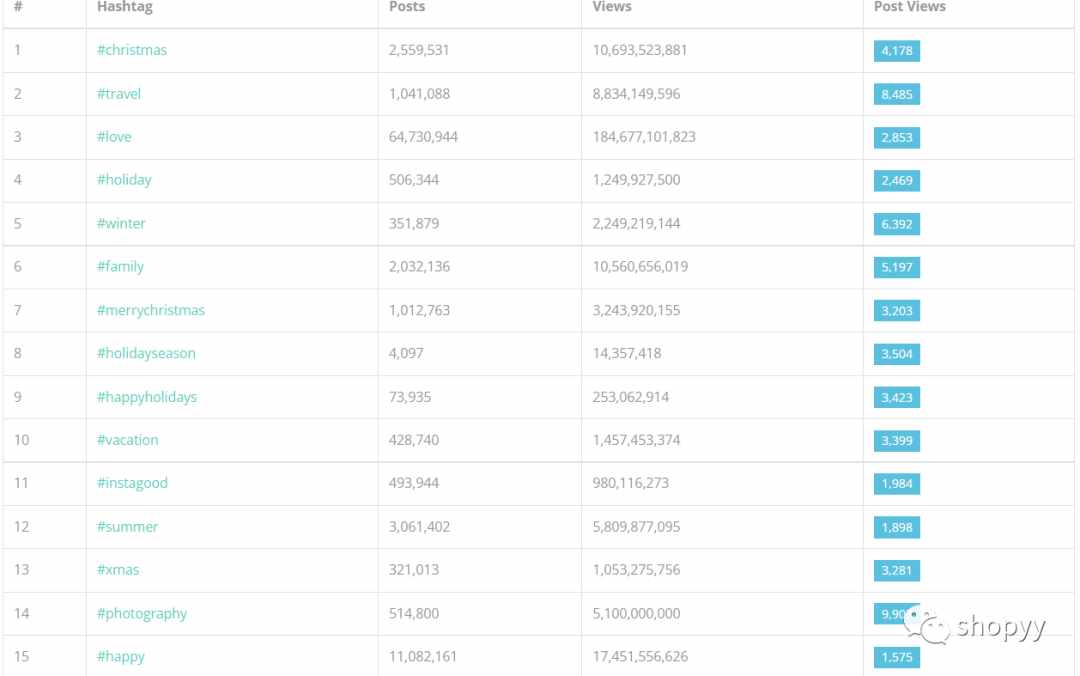Open the #christmas hashtag link
The height and width of the screenshot is (676, 1080).
[x=132, y=50]
